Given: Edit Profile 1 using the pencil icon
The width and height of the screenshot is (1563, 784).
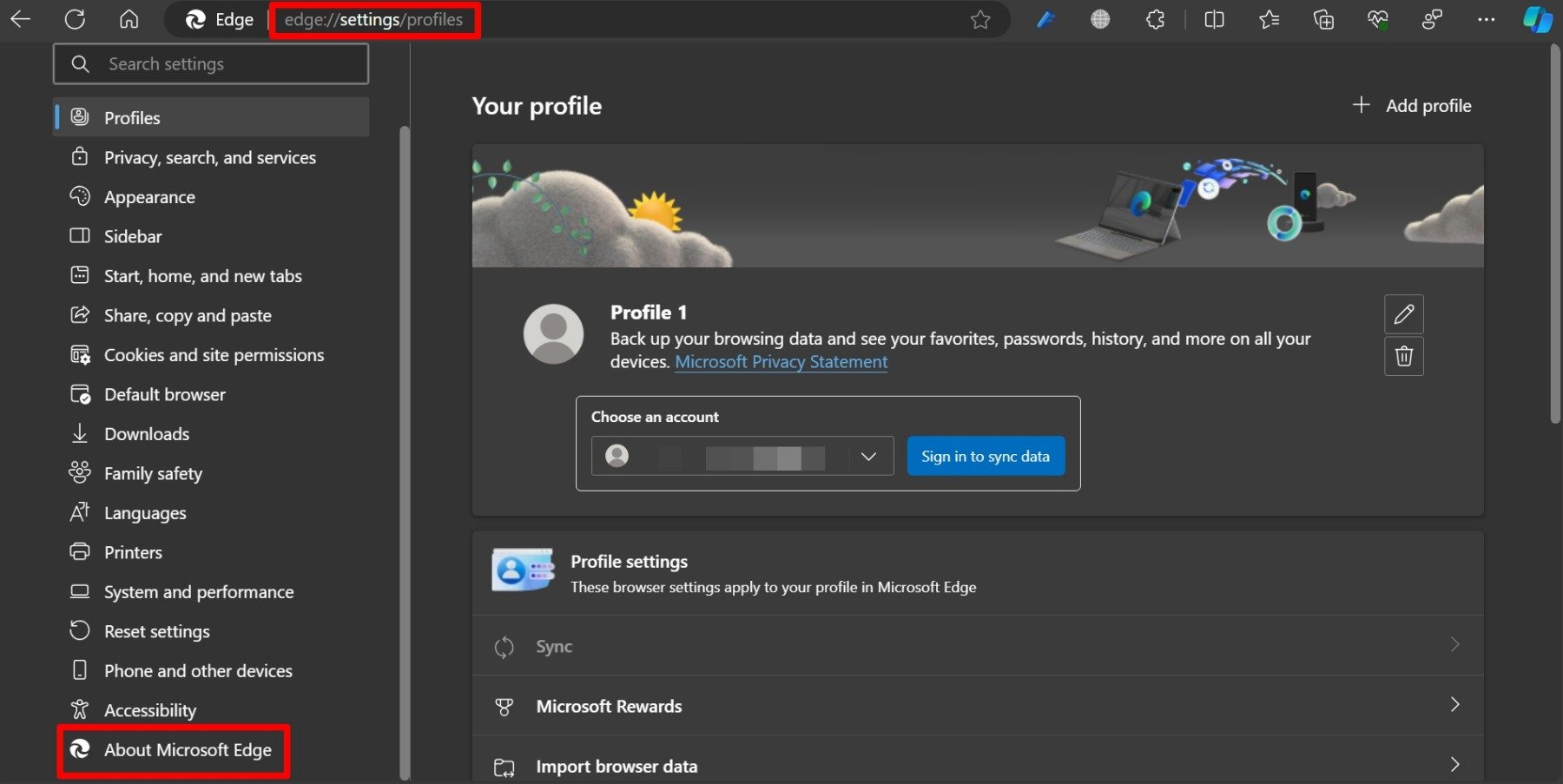Looking at the screenshot, I should coord(1404,314).
